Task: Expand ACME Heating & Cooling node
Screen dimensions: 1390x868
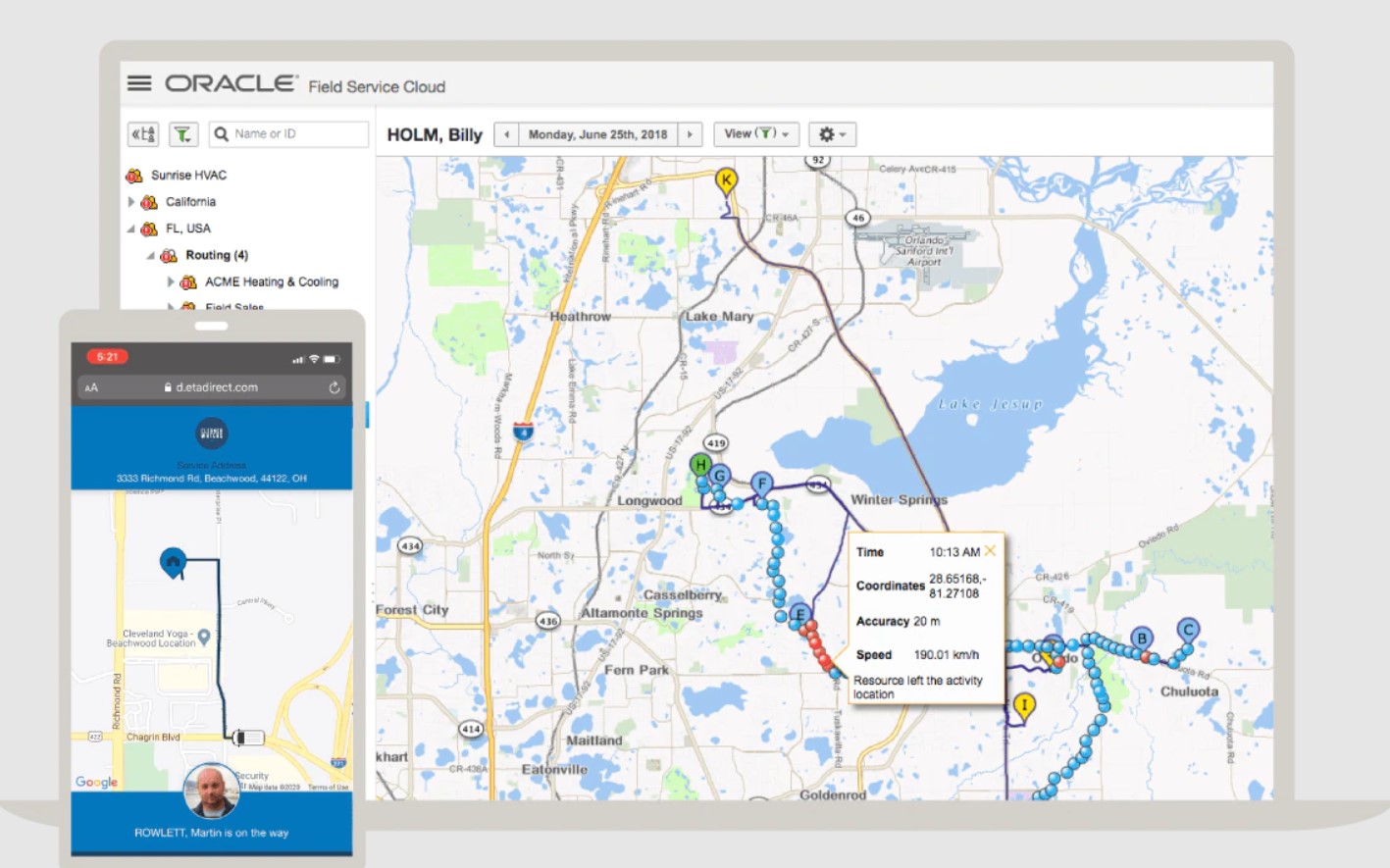Action: 171,281
